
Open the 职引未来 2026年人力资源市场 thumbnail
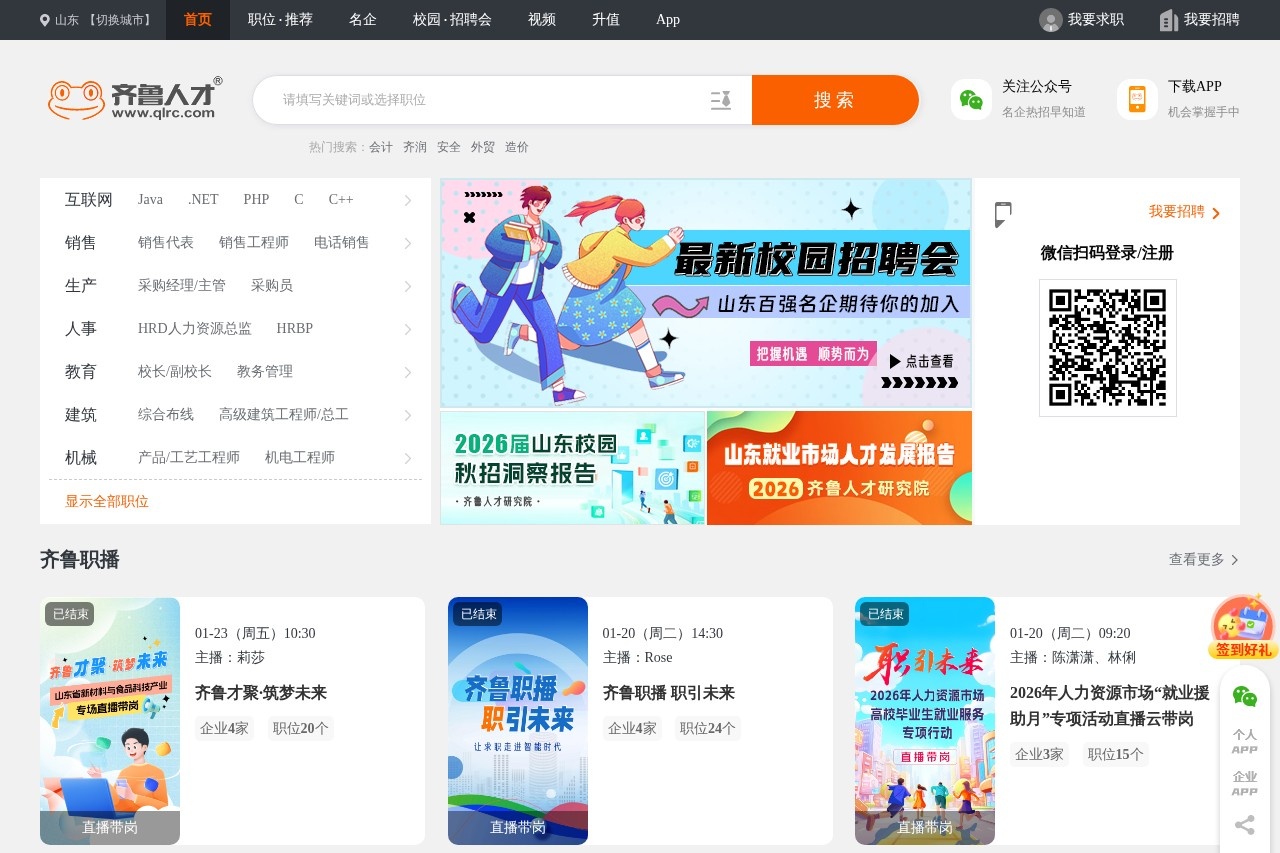pos(925,721)
